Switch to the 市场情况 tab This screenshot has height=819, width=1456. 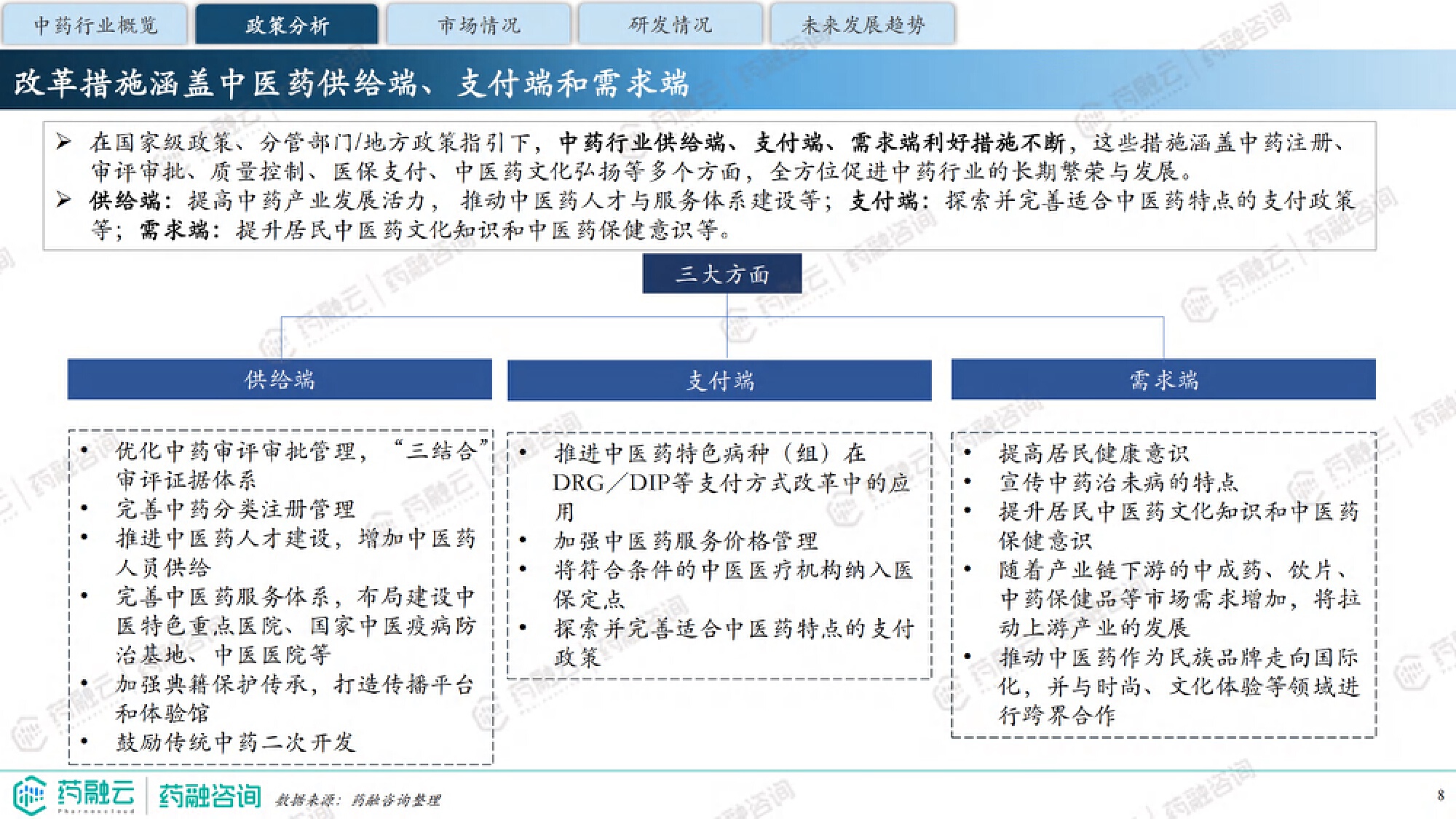pos(478,25)
